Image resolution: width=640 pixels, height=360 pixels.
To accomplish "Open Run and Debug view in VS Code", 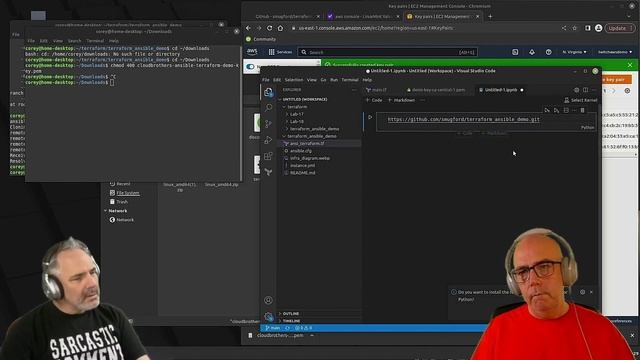I will tap(268, 140).
